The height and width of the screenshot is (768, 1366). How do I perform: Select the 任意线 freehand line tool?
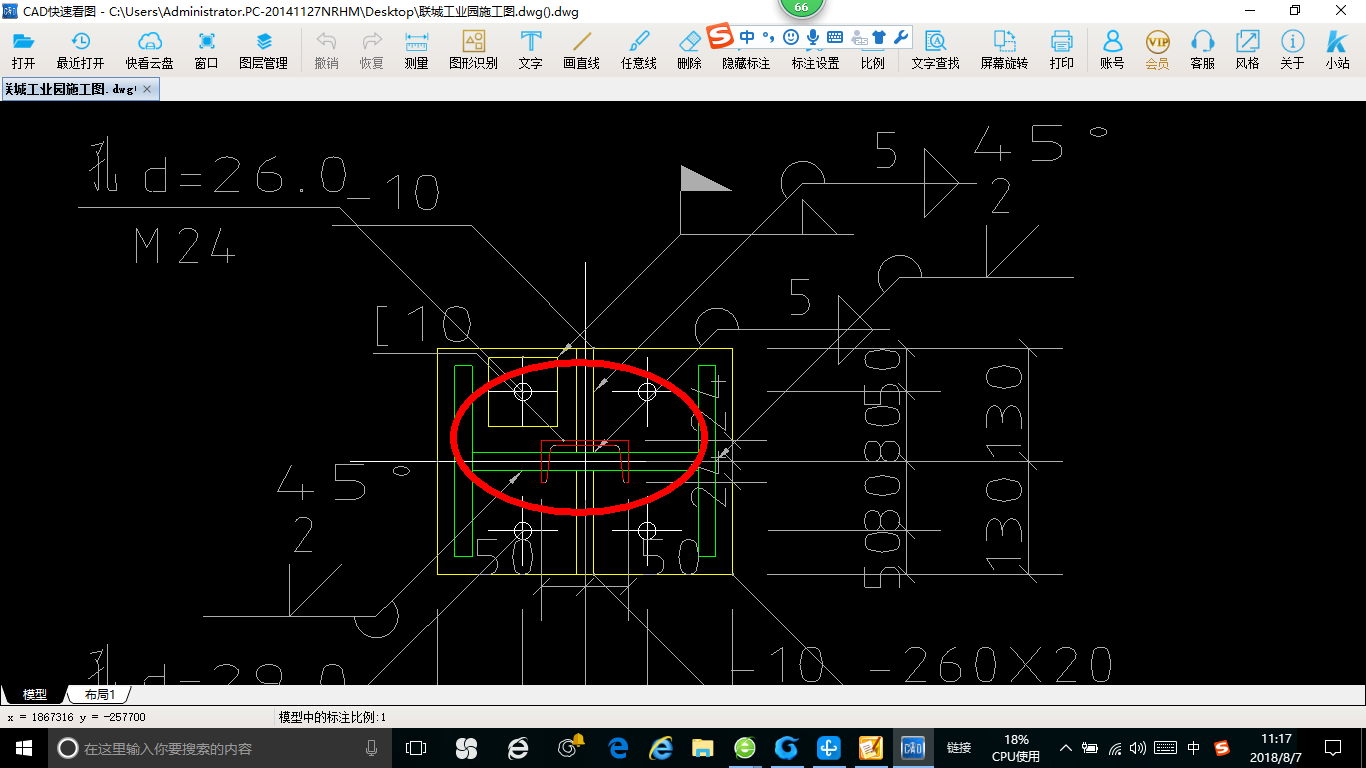pos(638,49)
